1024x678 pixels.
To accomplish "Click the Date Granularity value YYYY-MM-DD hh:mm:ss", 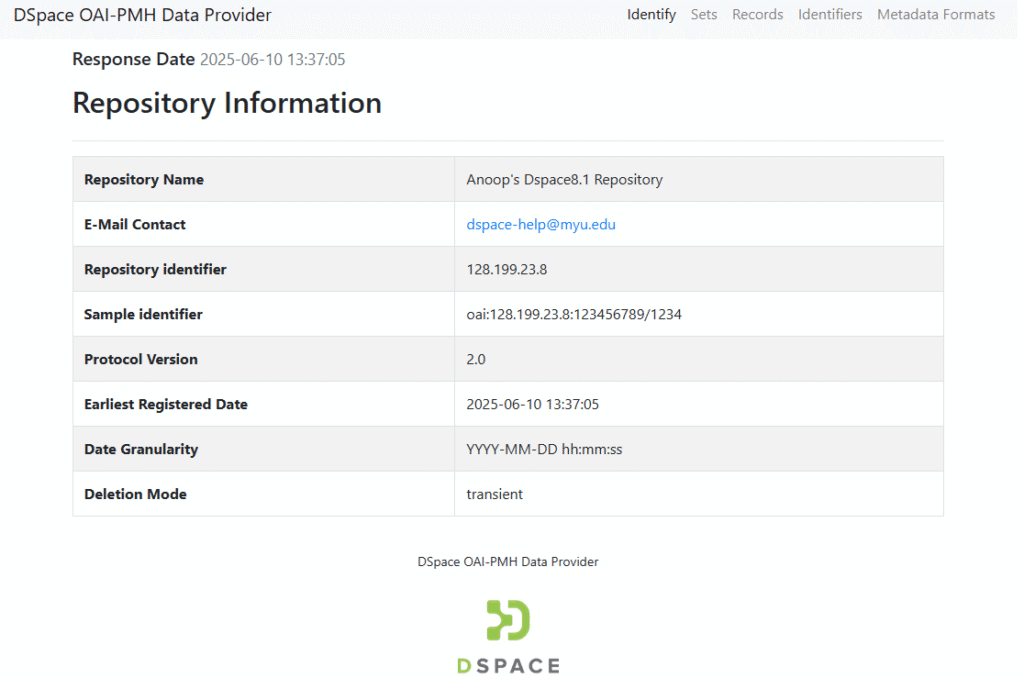I will click(544, 449).
